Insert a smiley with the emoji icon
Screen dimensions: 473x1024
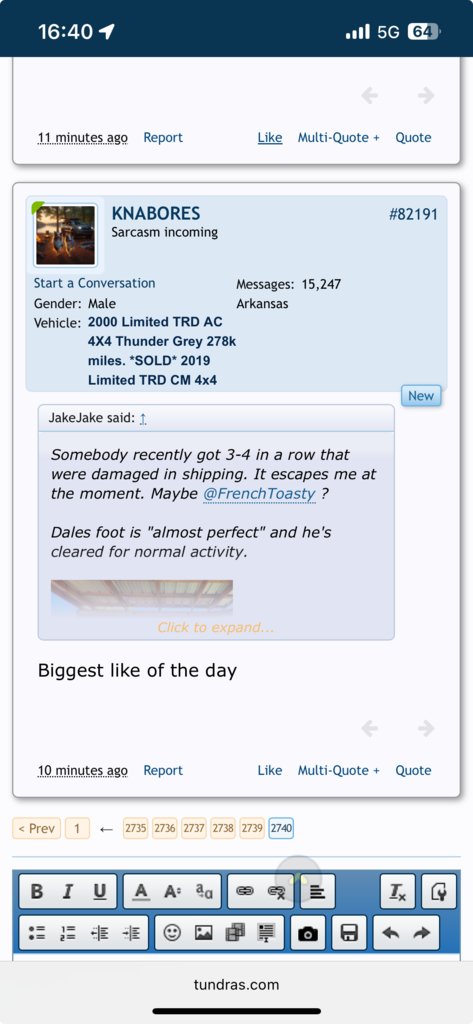point(172,933)
